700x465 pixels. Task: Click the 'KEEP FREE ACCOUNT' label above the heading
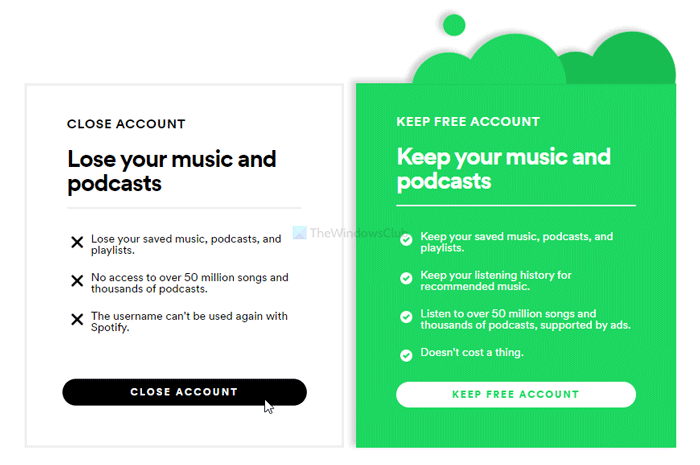[x=468, y=122]
